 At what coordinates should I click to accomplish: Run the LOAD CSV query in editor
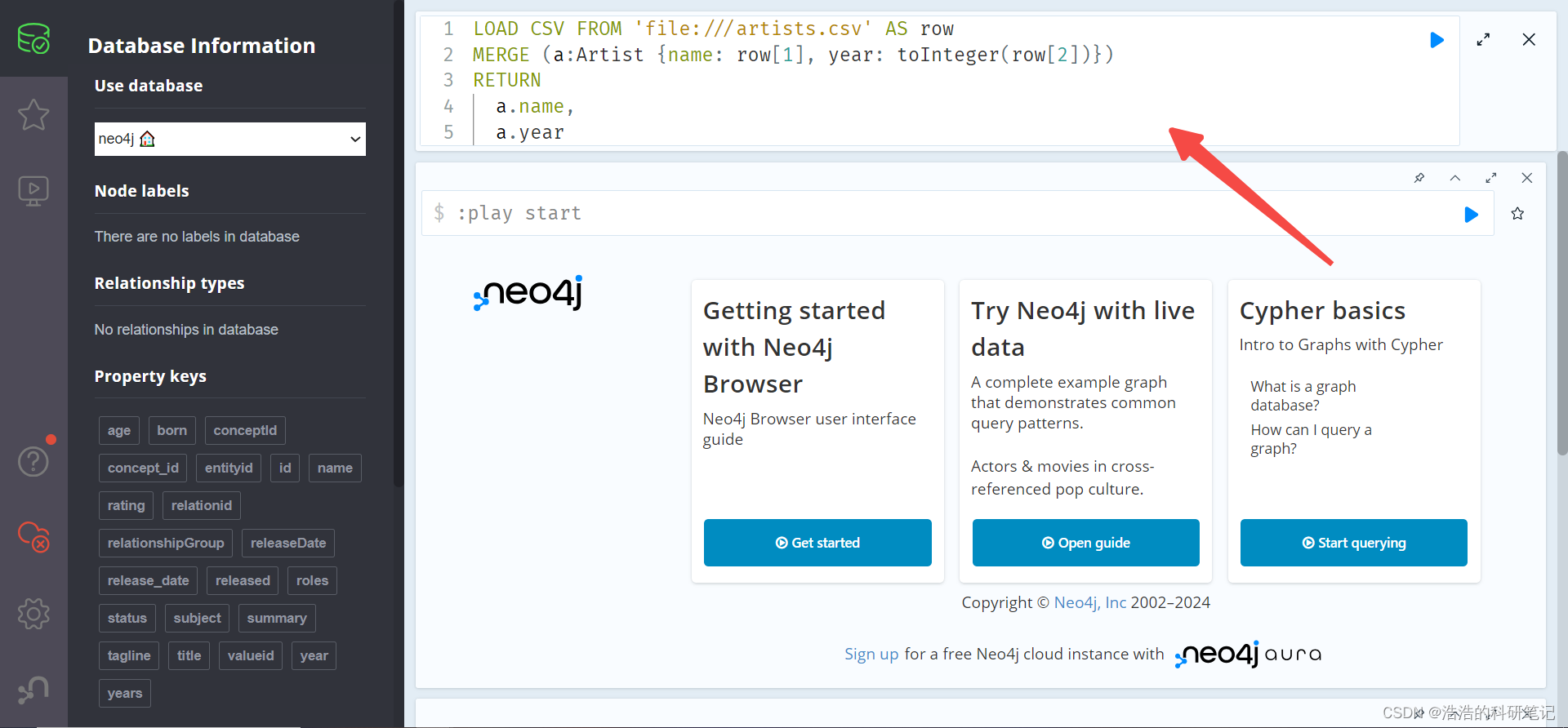tap(1437, 40)
